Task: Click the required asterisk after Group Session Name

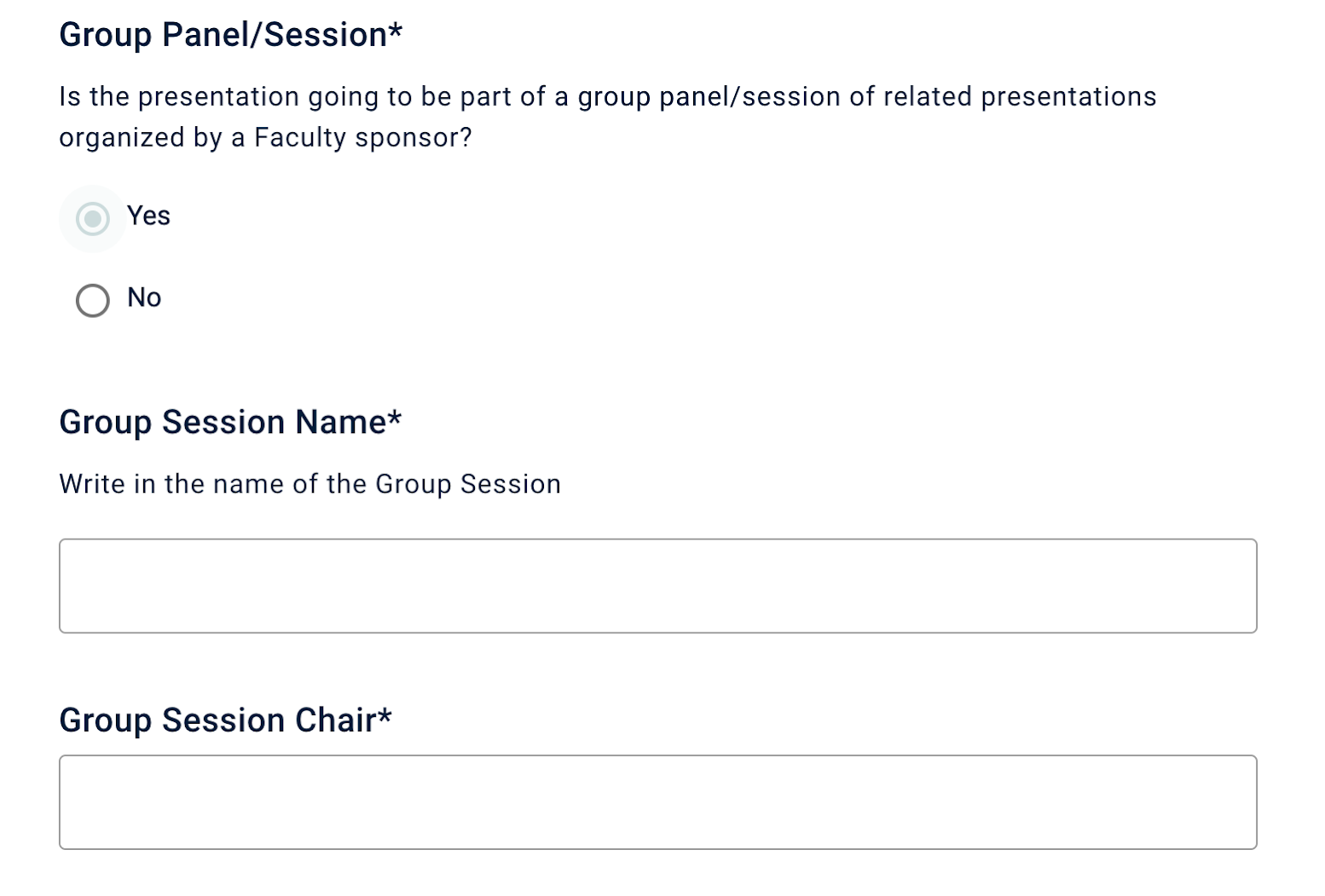Action: click(x=394, y=419)
